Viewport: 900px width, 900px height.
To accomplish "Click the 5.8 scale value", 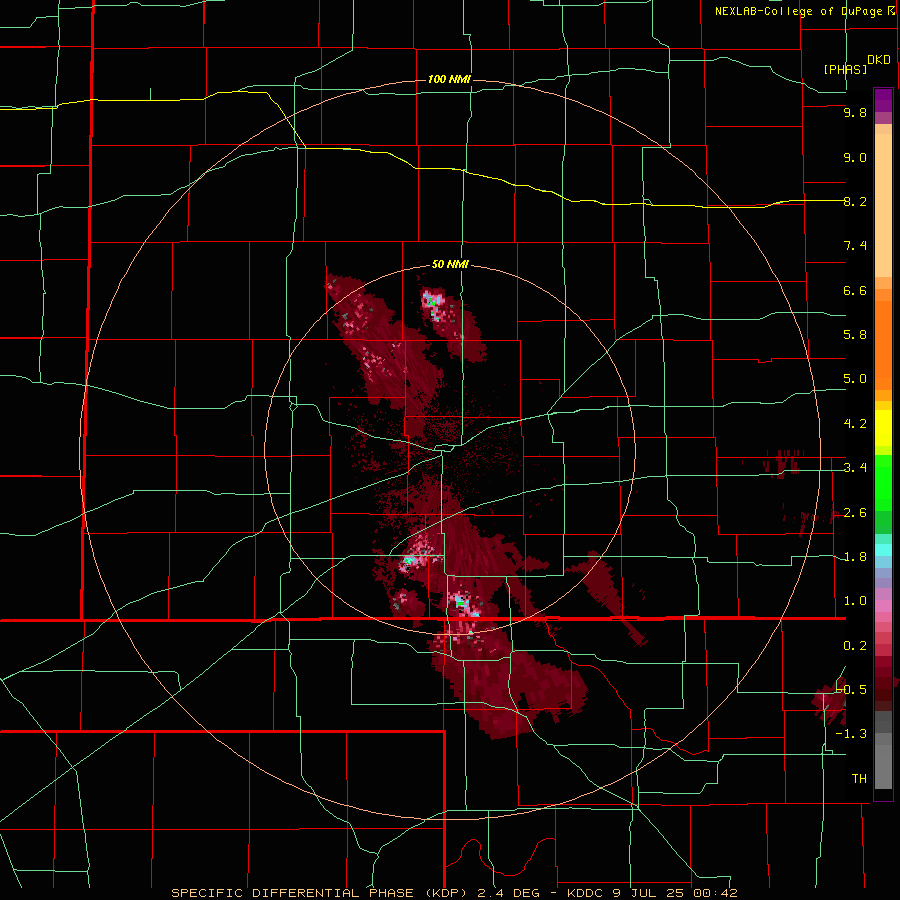I will point(855,335).
